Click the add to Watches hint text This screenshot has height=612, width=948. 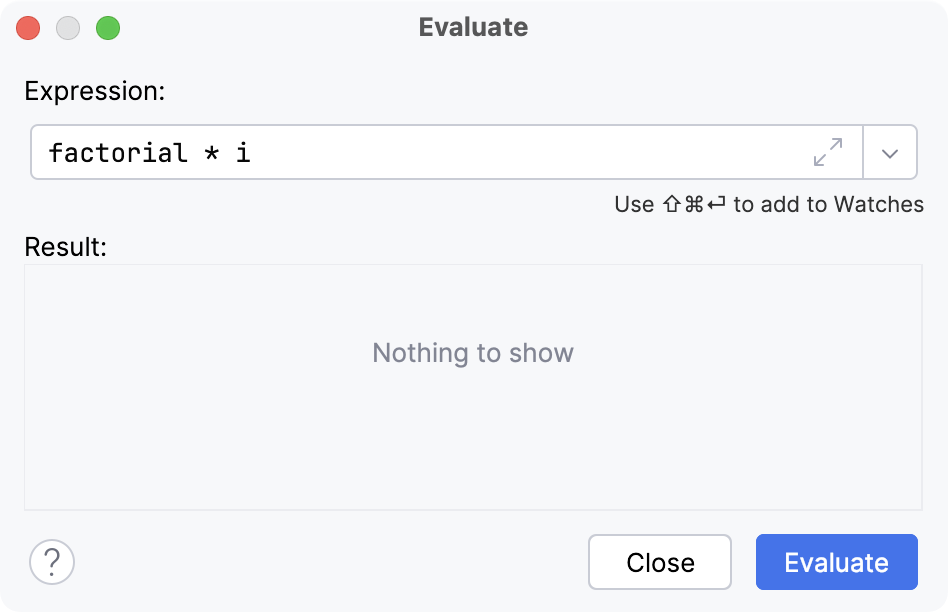pos(768,204)
